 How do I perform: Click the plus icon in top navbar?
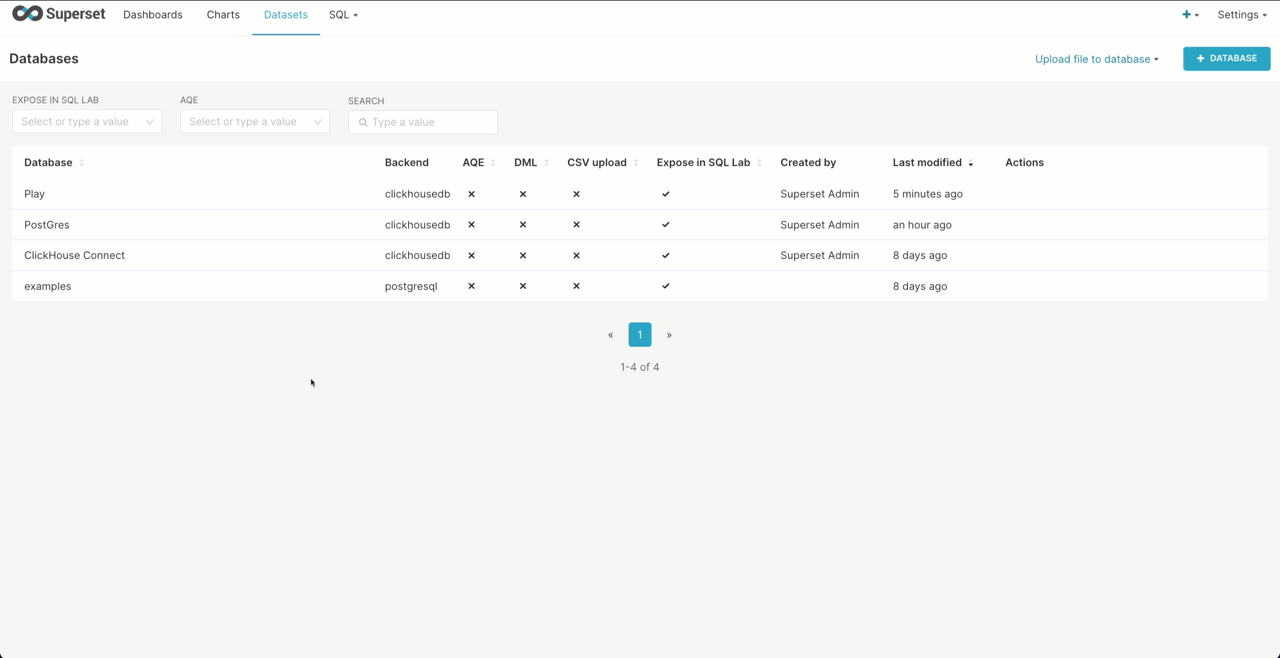(x=1187, y=15)
